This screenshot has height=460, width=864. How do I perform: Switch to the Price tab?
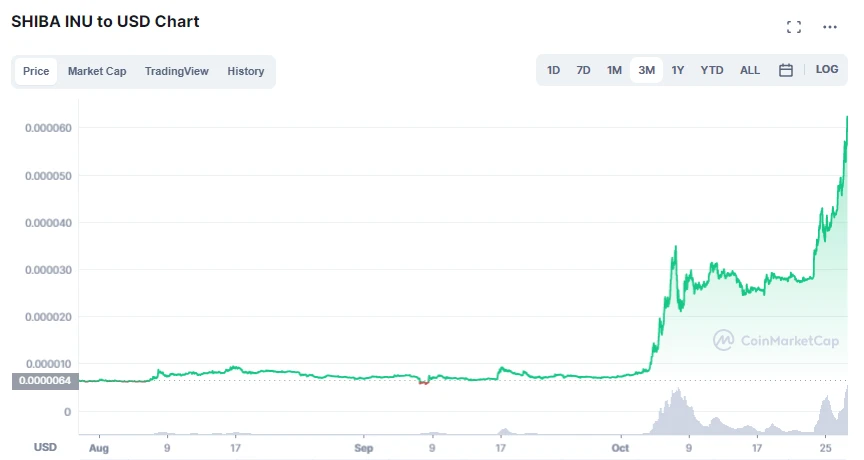[x=36, y=71]
